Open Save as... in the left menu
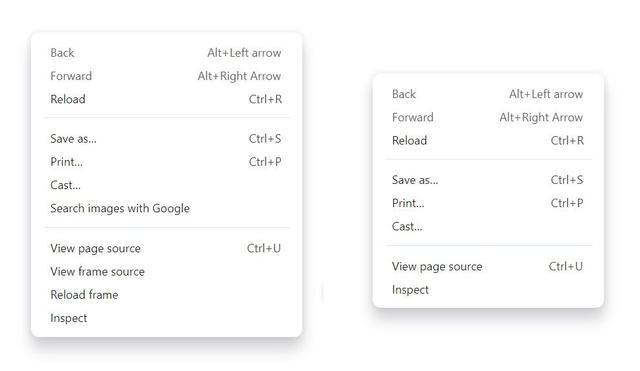The height and width of the screenshot is (371, 640). (167, 139)
